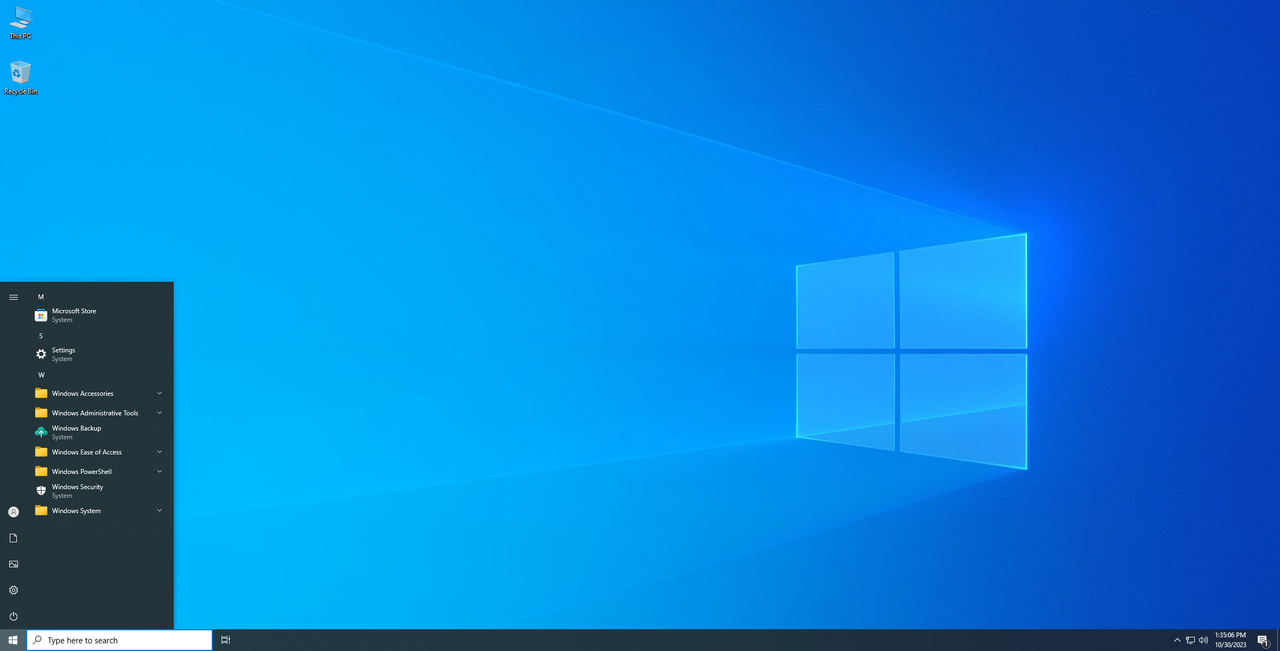Screen dimensions: 1280x651
Task: Open Microsoft Store from the Start list
Action: [x=100, y=315]
